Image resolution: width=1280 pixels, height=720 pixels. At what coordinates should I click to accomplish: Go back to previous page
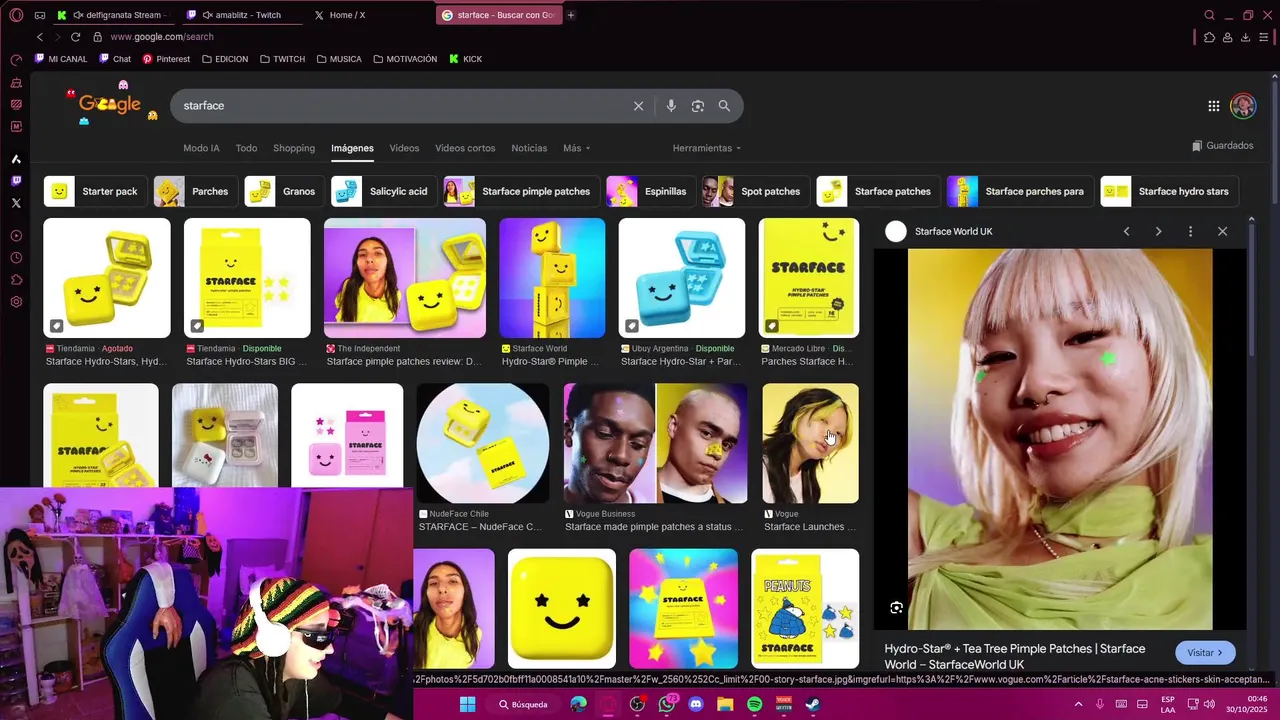(40, 37)
